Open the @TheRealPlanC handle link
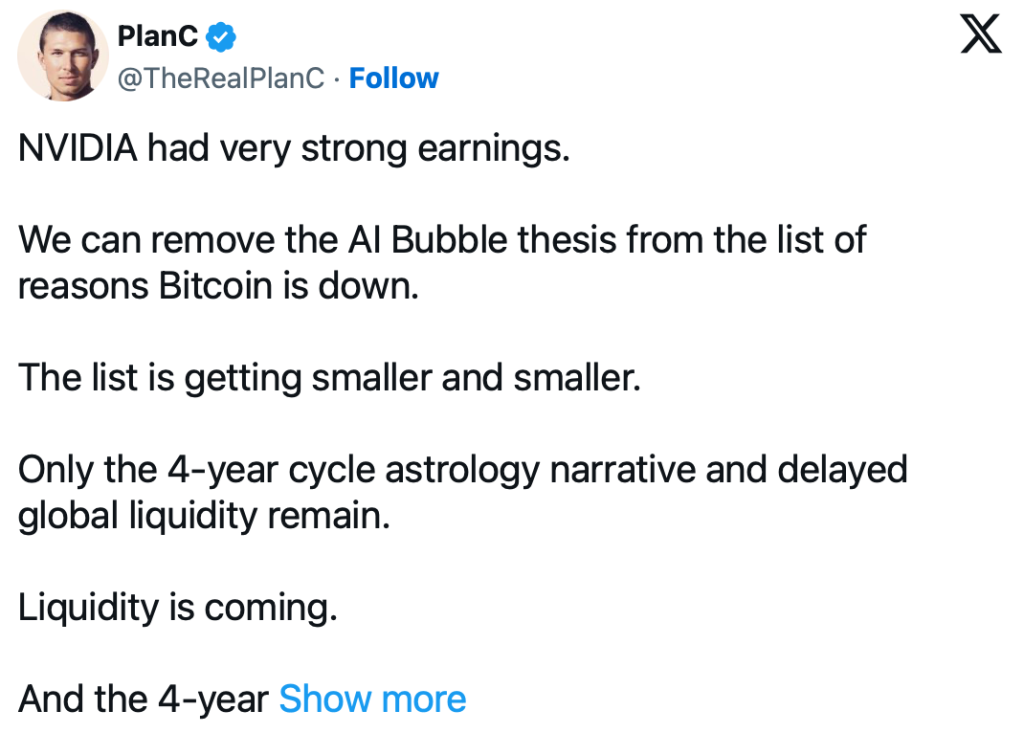Screen dimensions: 1024x733 (x=221, y=78)
